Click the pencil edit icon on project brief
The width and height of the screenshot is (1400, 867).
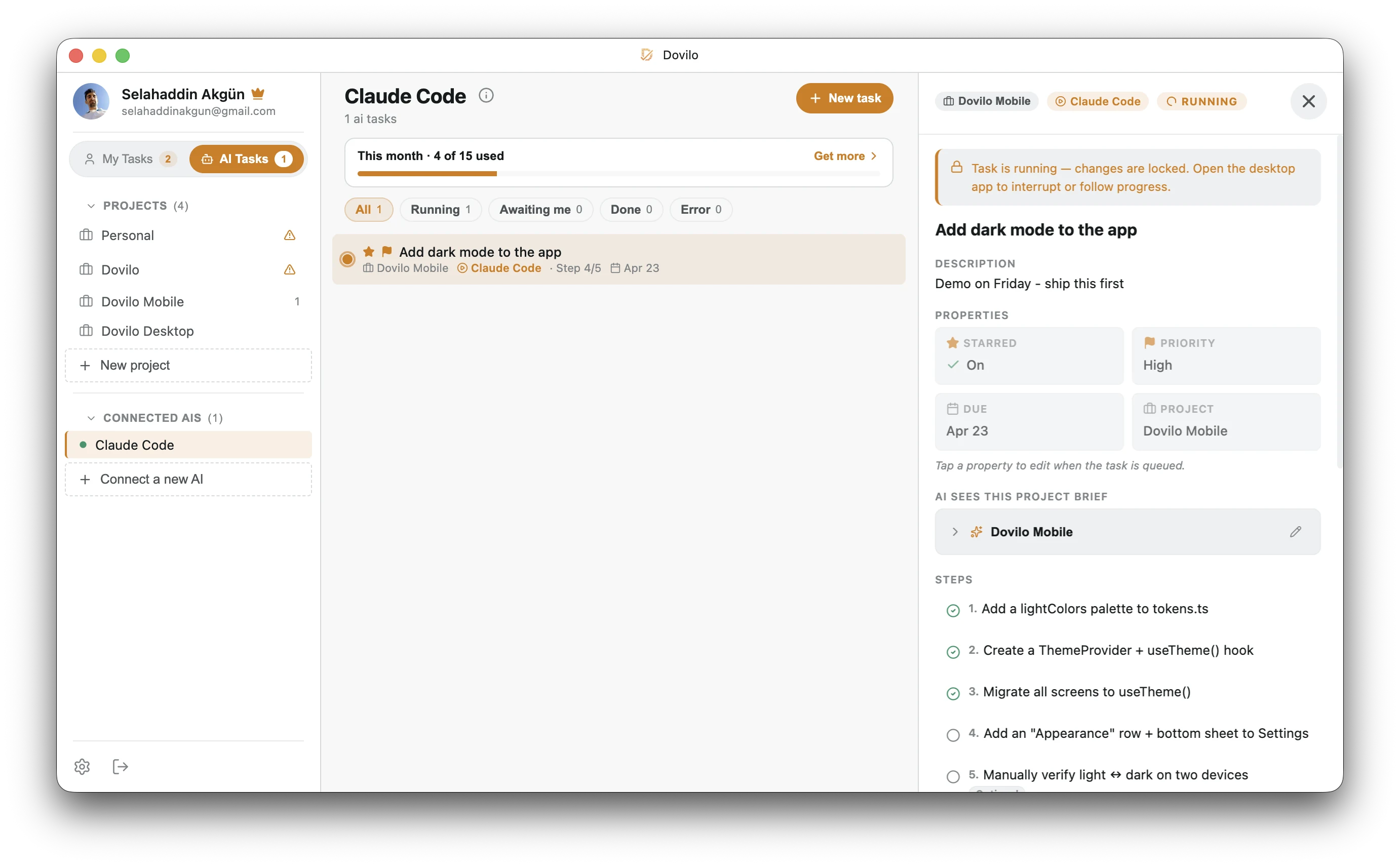(x=1295, y=532)
